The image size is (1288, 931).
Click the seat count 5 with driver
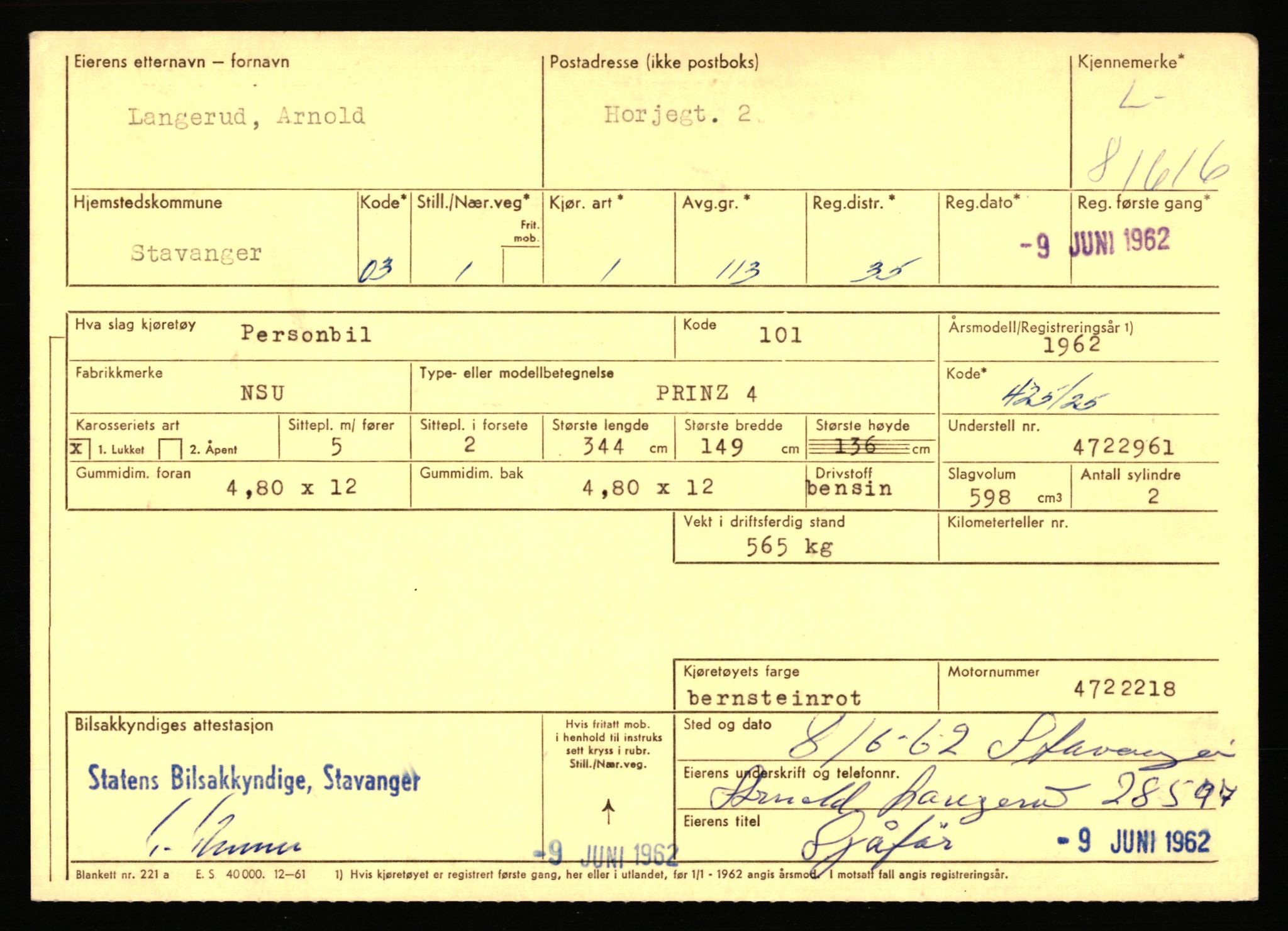(336, 447)
